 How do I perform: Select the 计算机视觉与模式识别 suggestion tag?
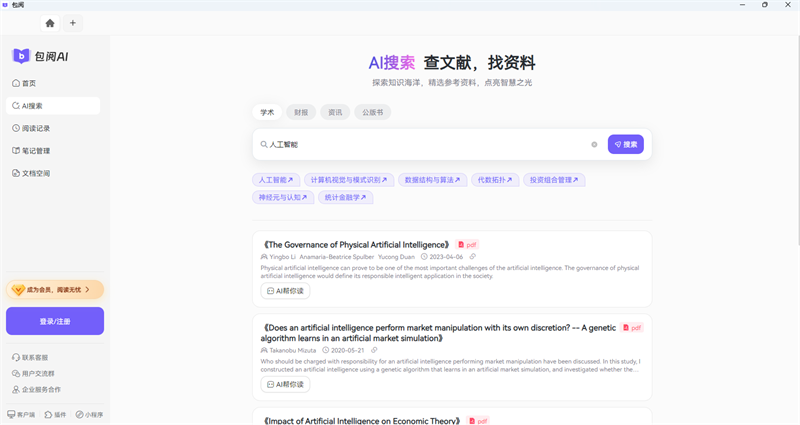click(x=345, y=180)
